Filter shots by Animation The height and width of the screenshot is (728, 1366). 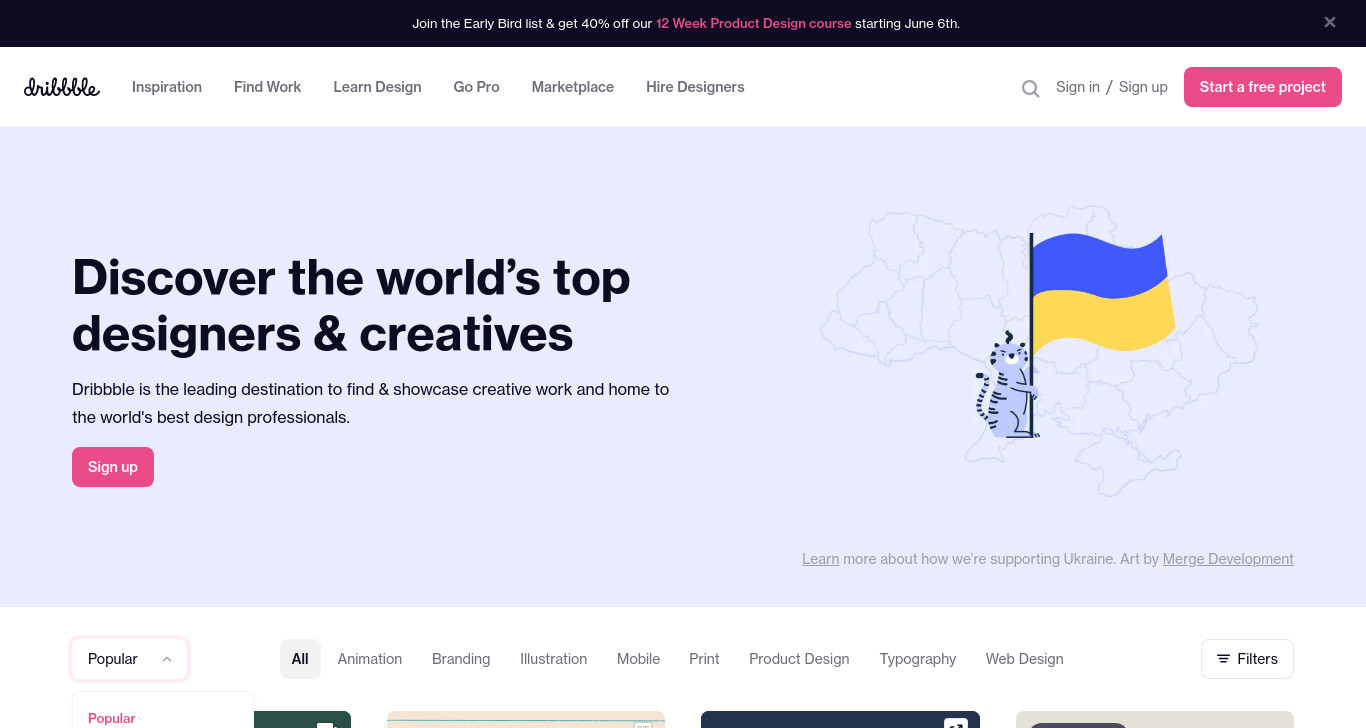pyautogui.click(x=370, y=659)
